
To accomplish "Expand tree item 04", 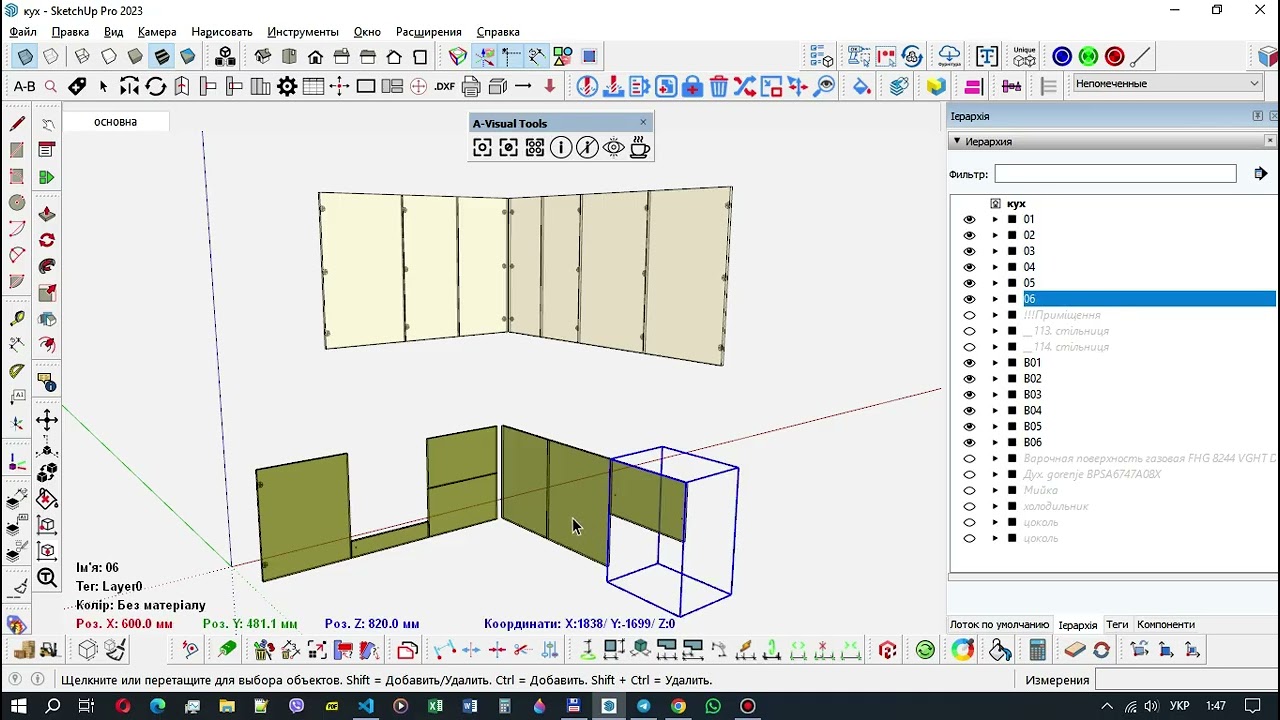I will [x=995, y=268].
